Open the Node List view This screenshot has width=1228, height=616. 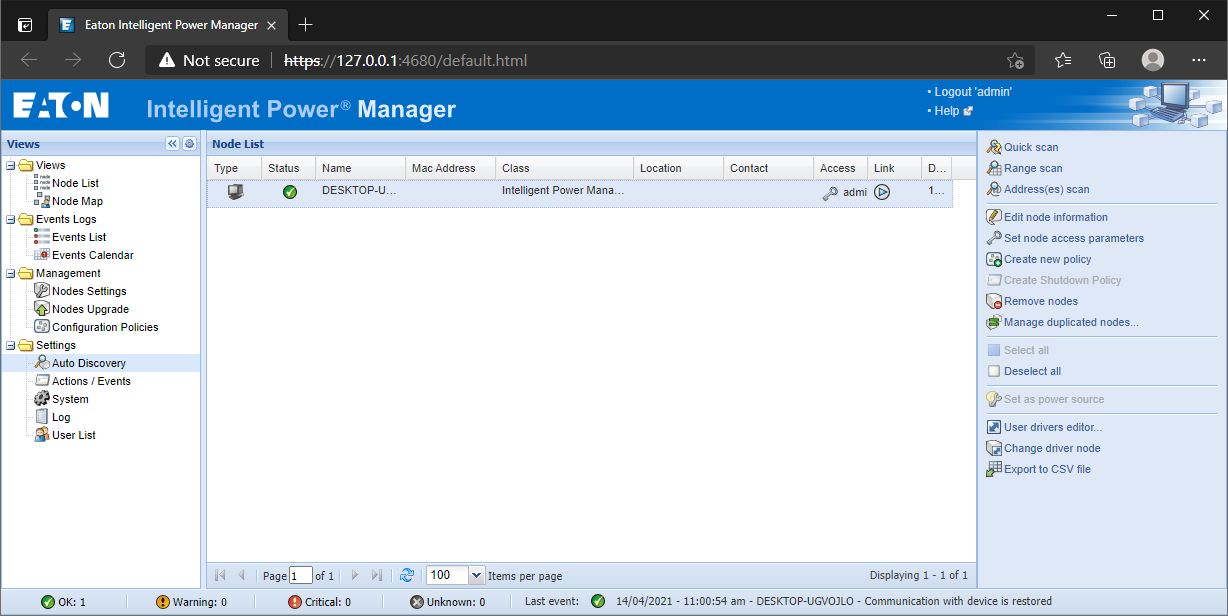point(75,183)
